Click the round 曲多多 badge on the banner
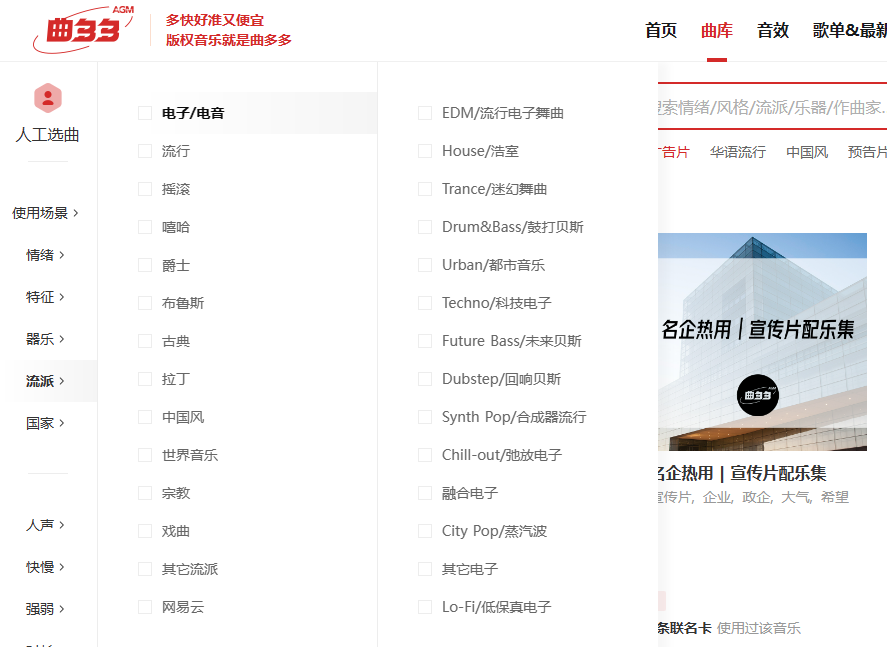The width and height of the screenshot is (887, 647). pos(758,395)
